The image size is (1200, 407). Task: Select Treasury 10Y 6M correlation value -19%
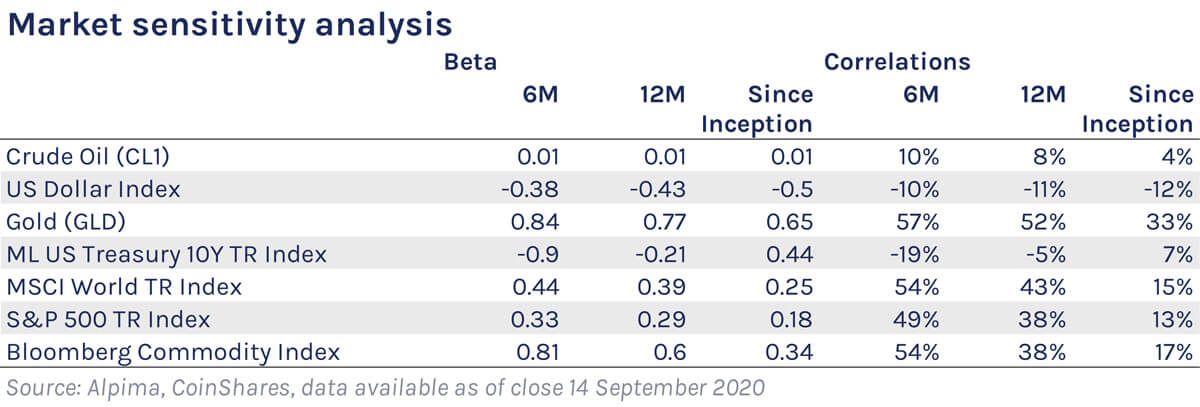(914, 254)
